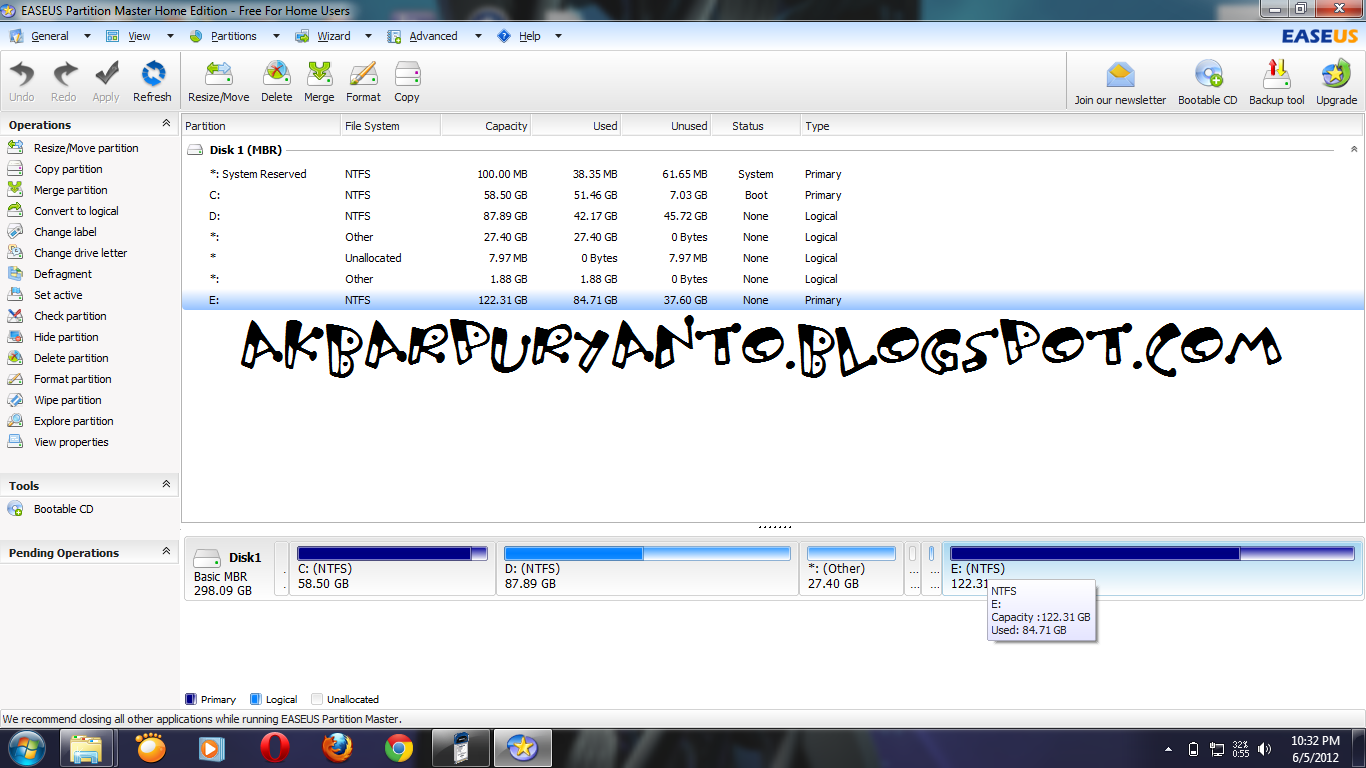Open the General menu dropdown arrow
This screenshot has width=1366, height=768.
point(86,36)
